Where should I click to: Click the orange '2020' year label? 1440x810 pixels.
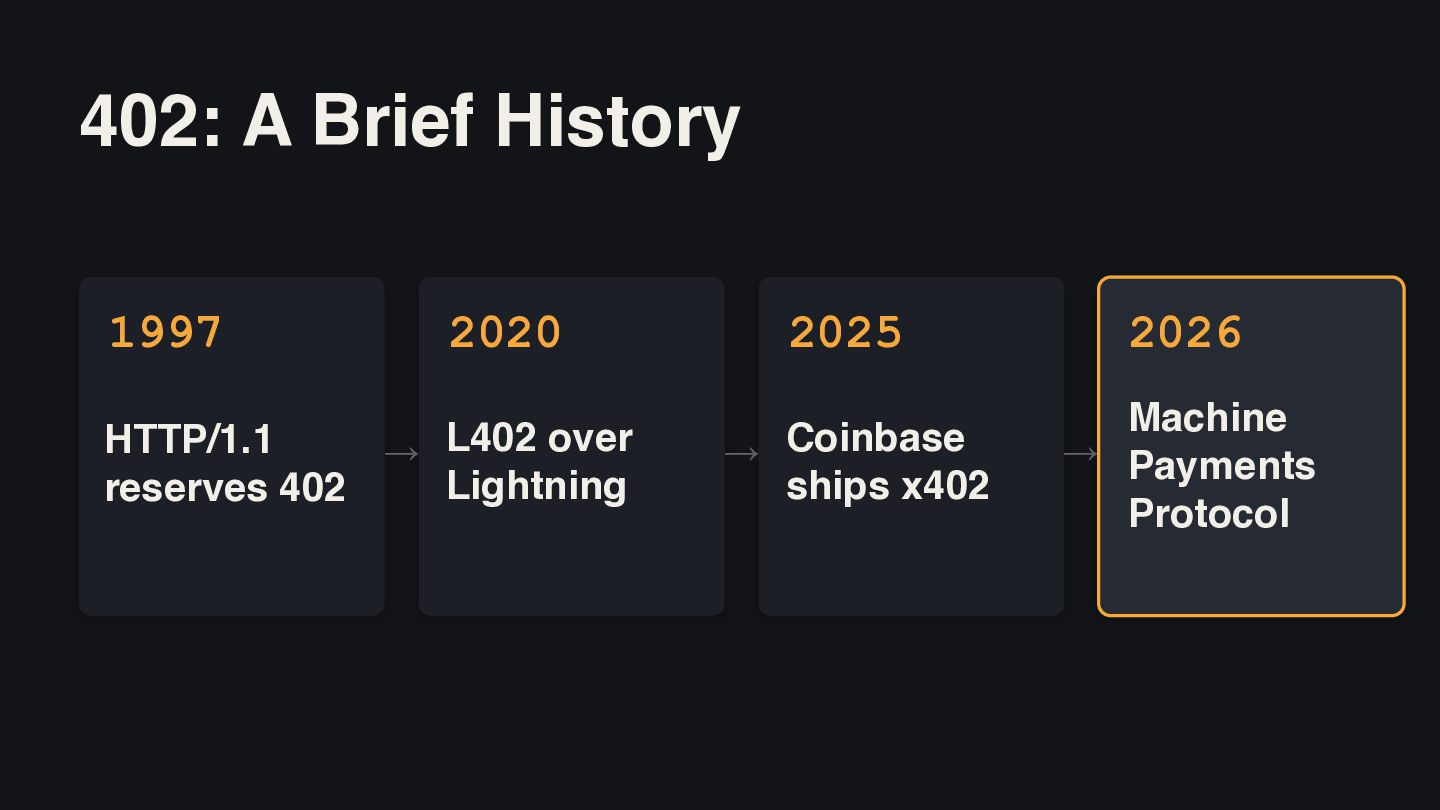point(505,332)
